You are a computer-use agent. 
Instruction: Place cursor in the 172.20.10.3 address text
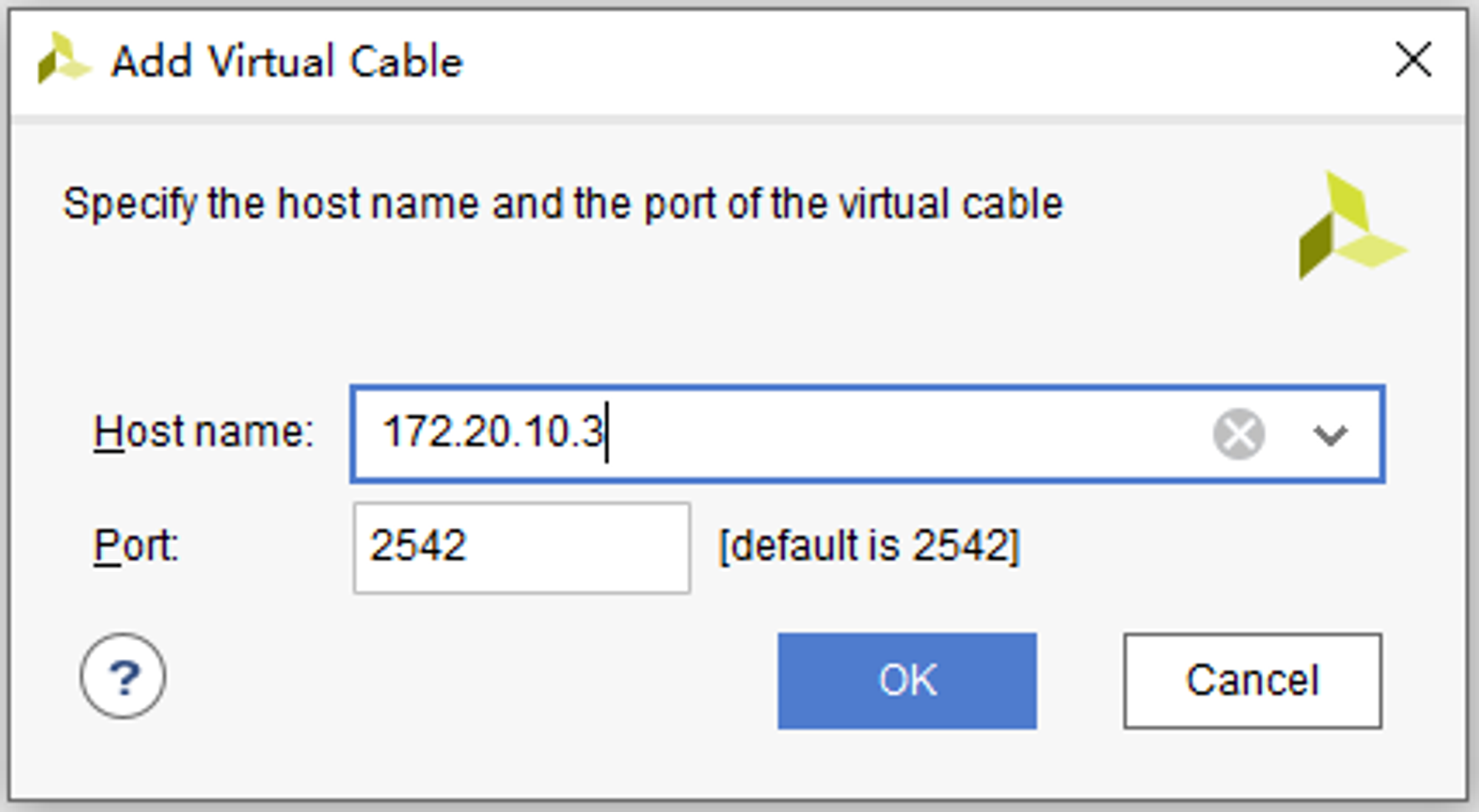493,432
